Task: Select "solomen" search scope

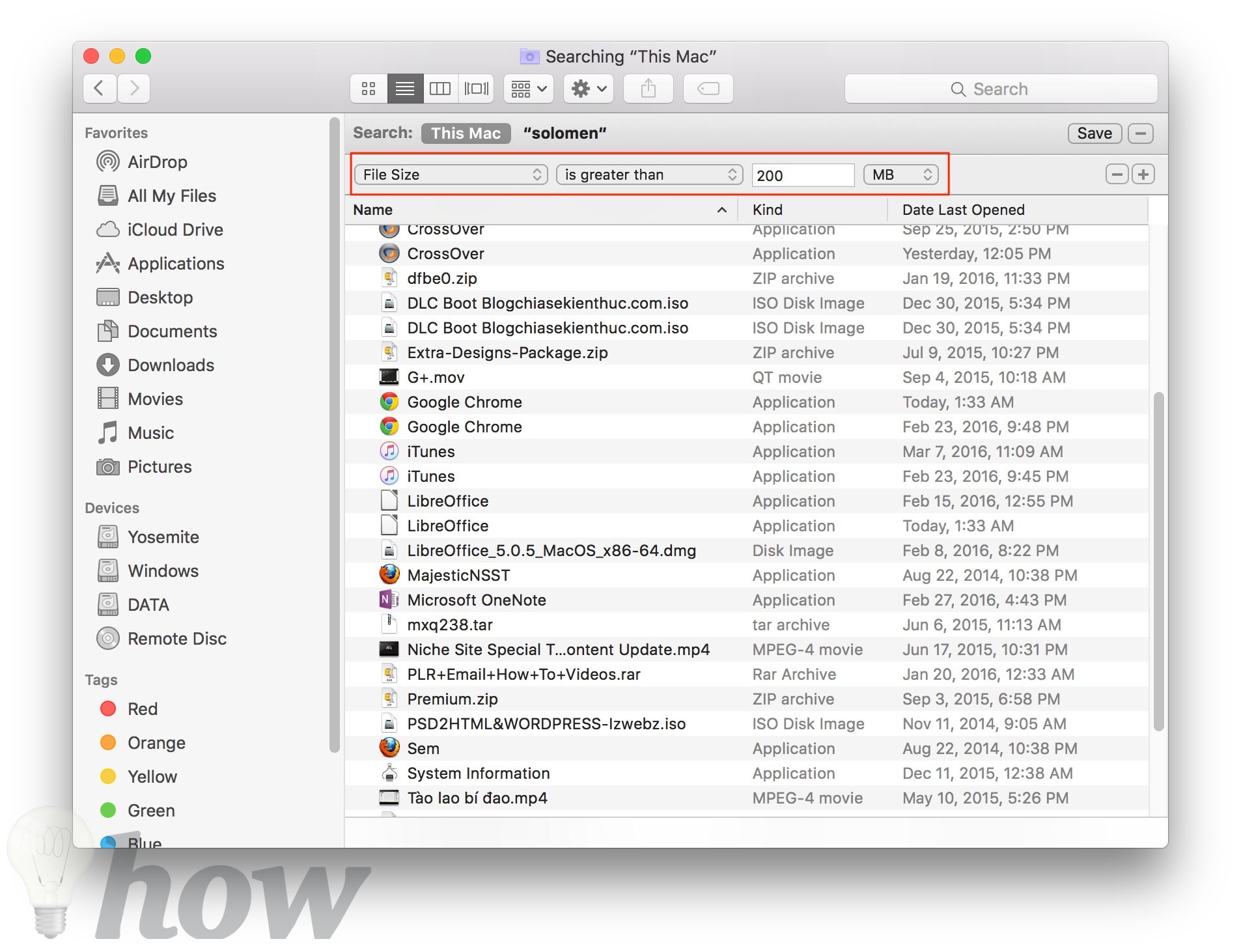Action: [x=565, y=133]
